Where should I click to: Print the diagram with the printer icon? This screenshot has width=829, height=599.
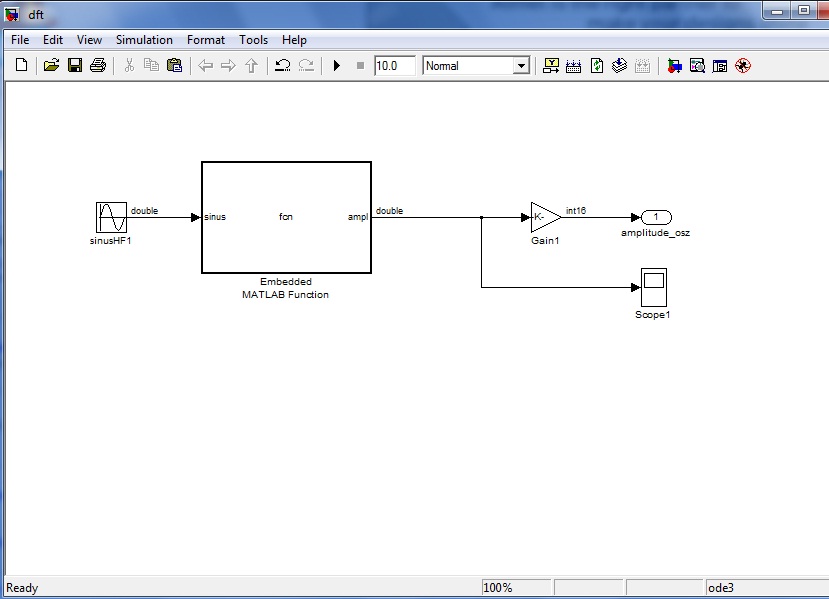[97, 66]
